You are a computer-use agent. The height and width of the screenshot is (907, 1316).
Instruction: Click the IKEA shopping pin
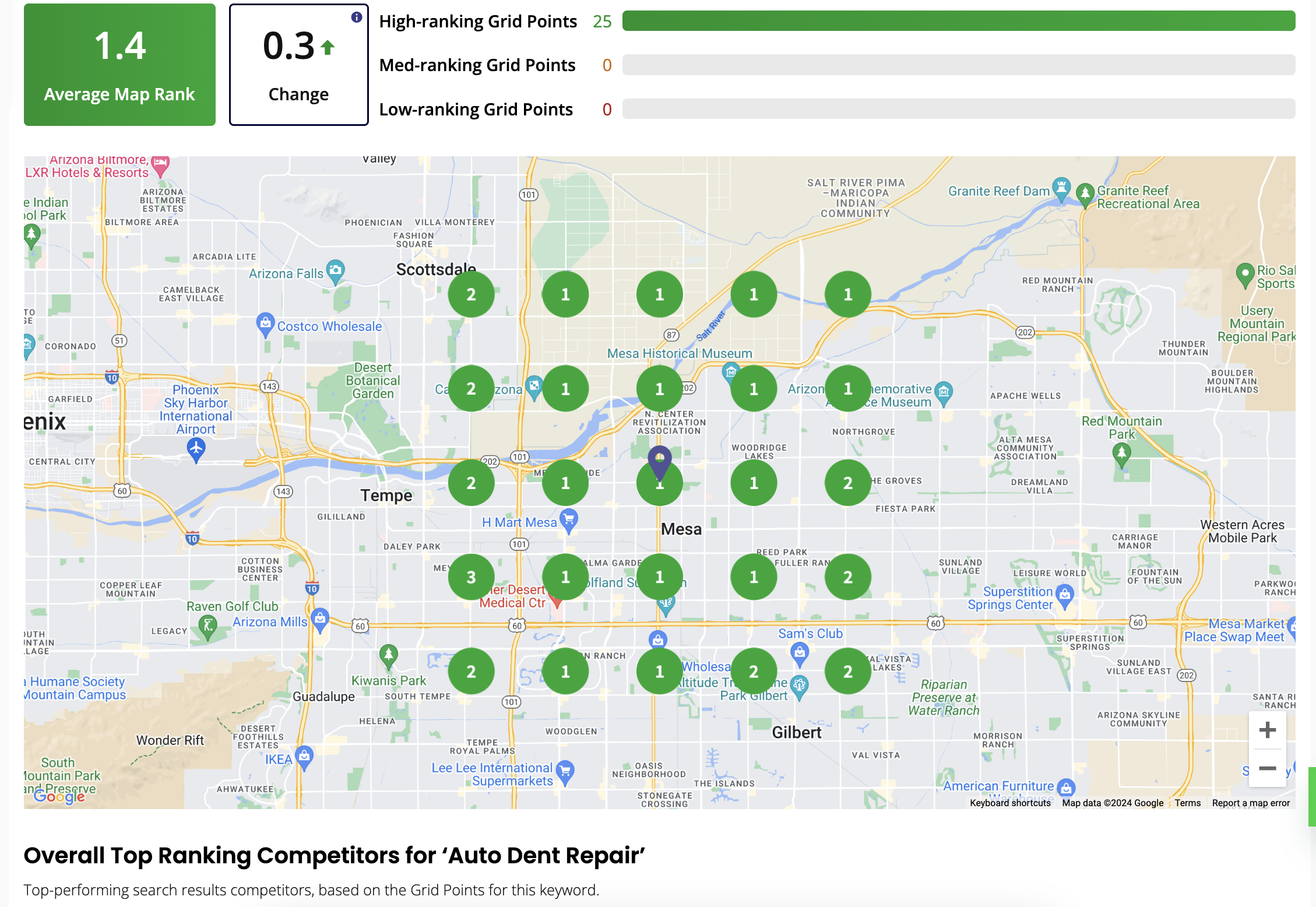tap(304, 757)
